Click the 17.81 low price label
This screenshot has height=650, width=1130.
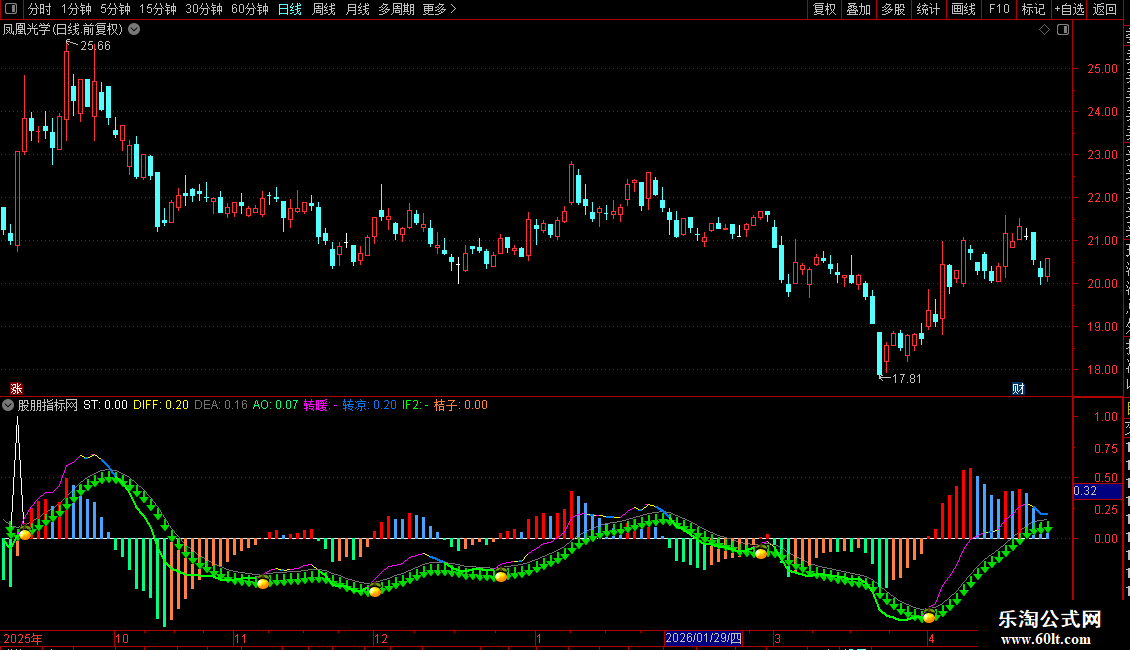(x=907, y=378)
